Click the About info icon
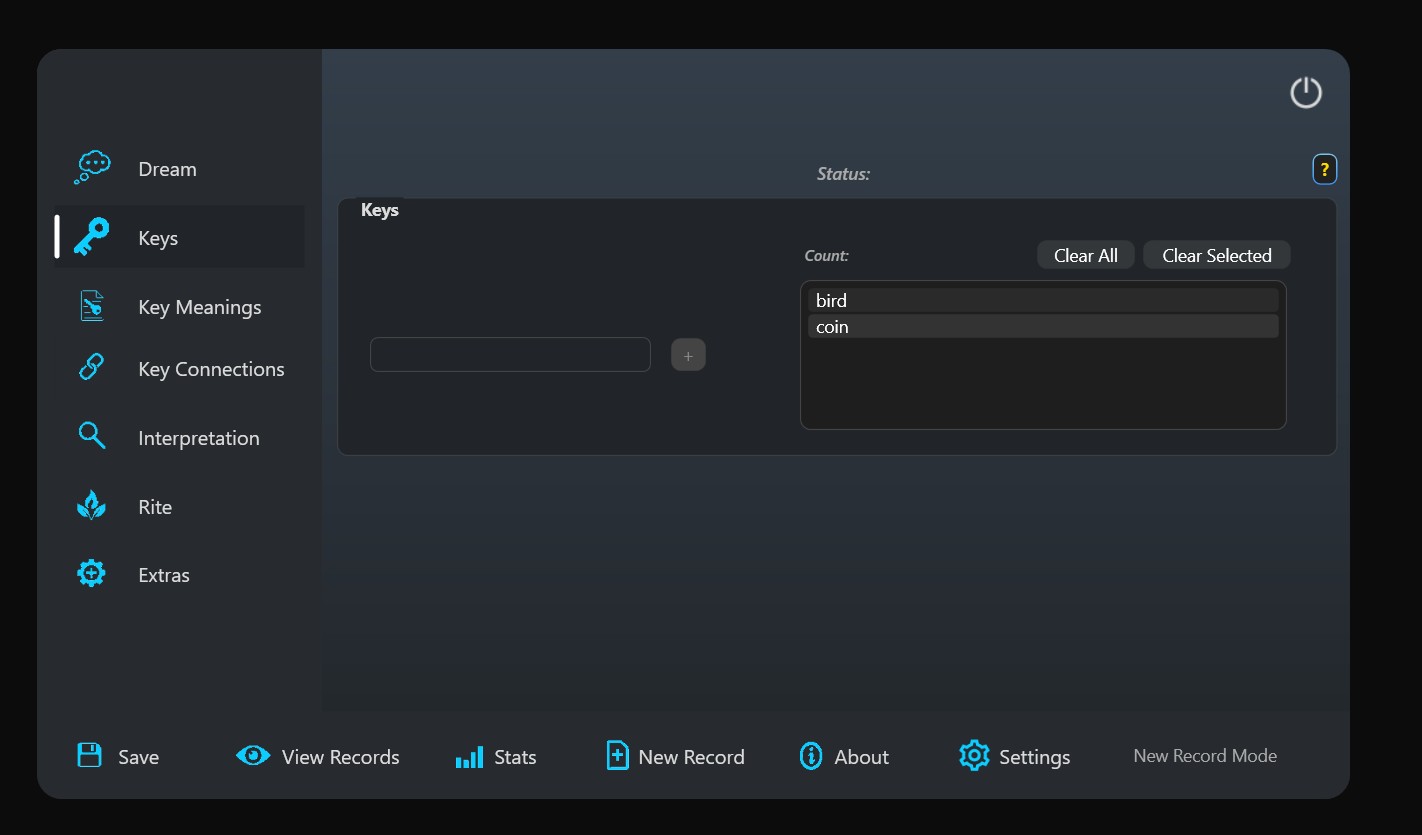 [x=811, y=756]
